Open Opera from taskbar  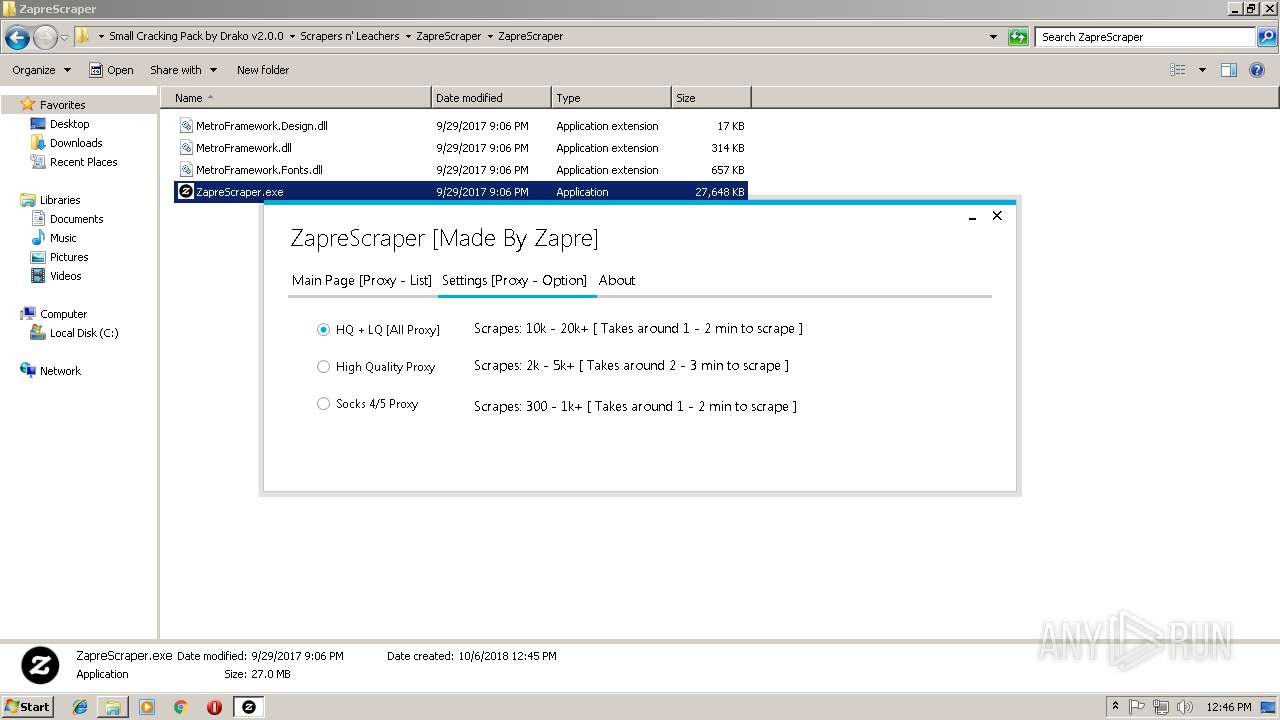coord(214,707)
